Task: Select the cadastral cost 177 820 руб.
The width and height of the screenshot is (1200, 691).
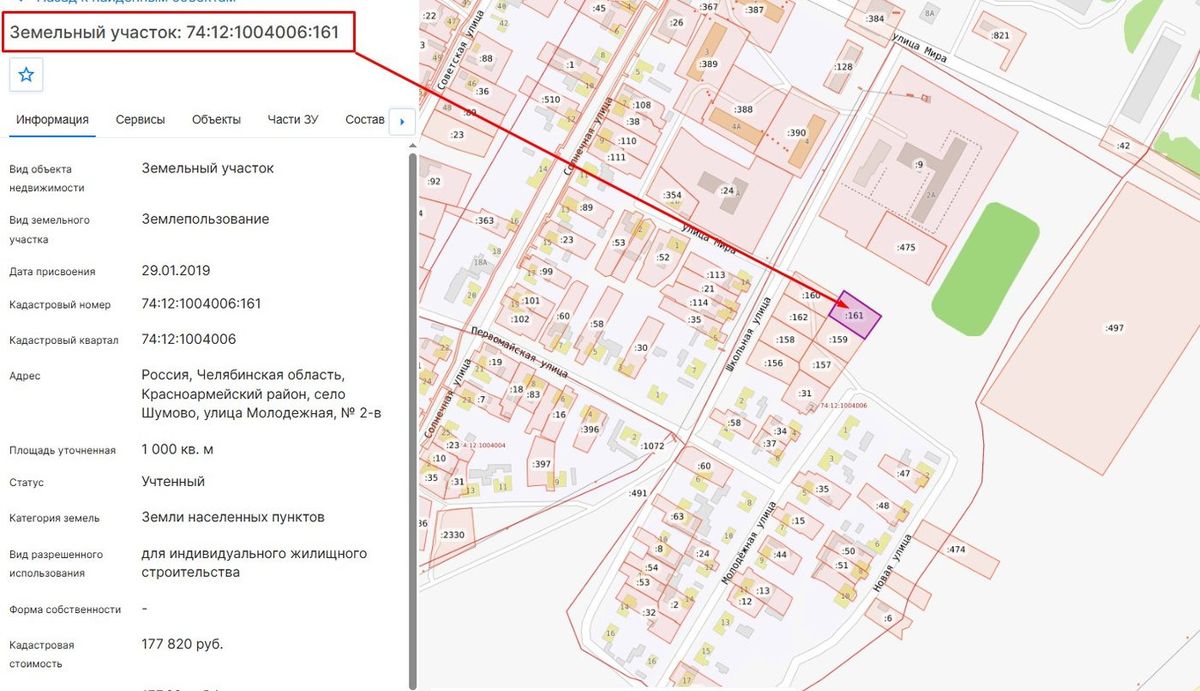Action: [x=182, y=644]
